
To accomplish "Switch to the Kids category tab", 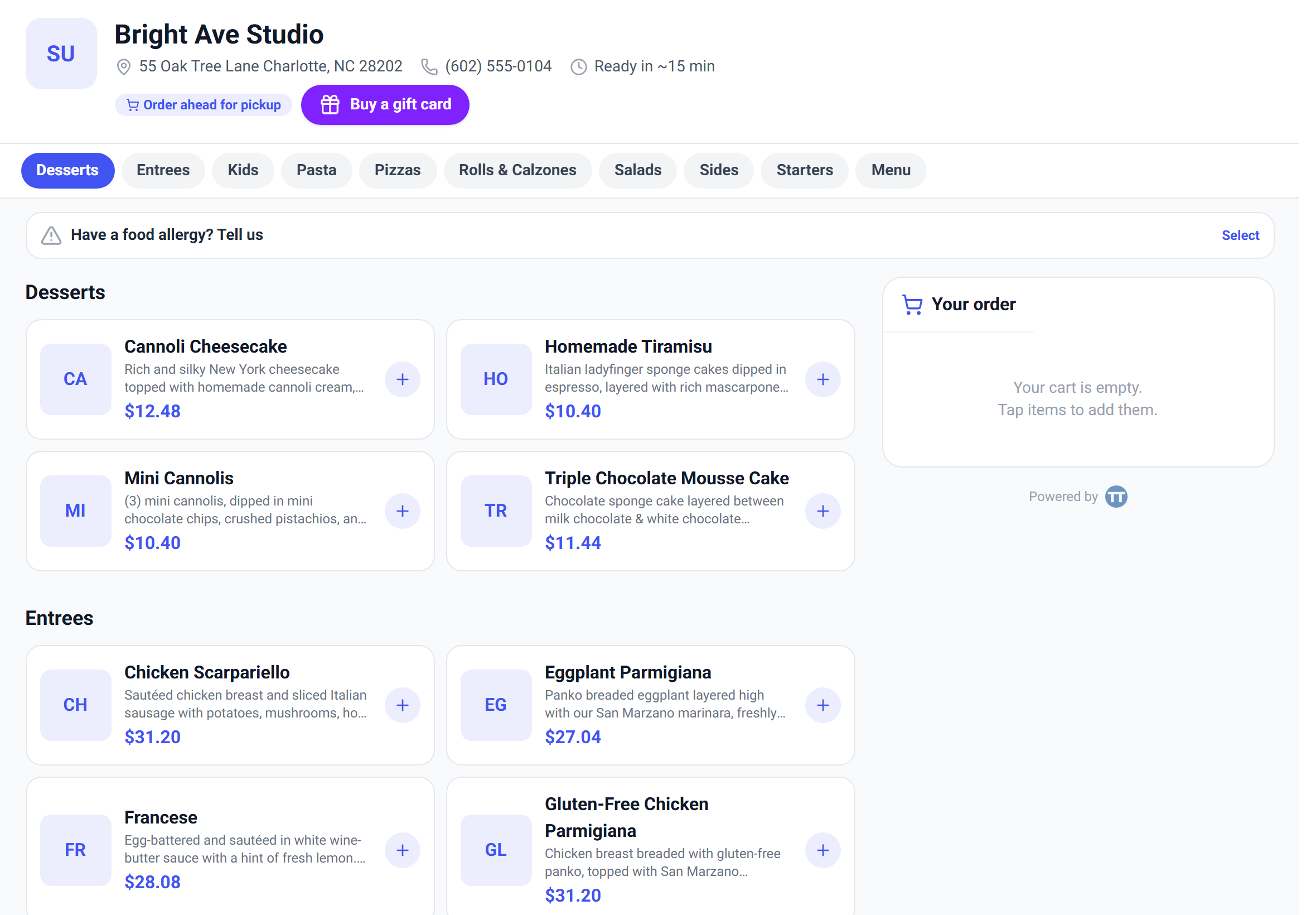I will (243, 170).
